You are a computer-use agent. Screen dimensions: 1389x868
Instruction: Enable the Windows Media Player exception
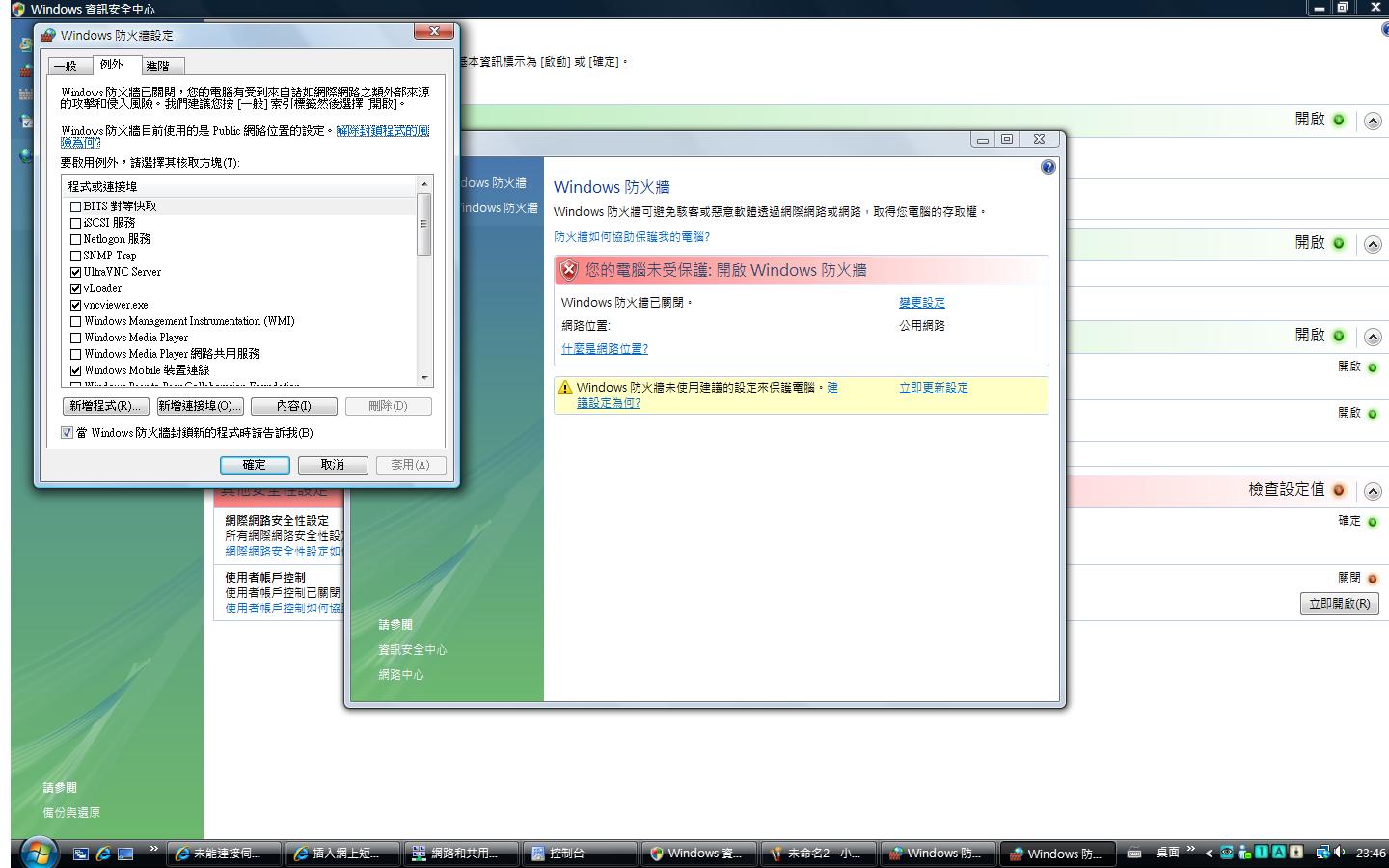[76, 339]
